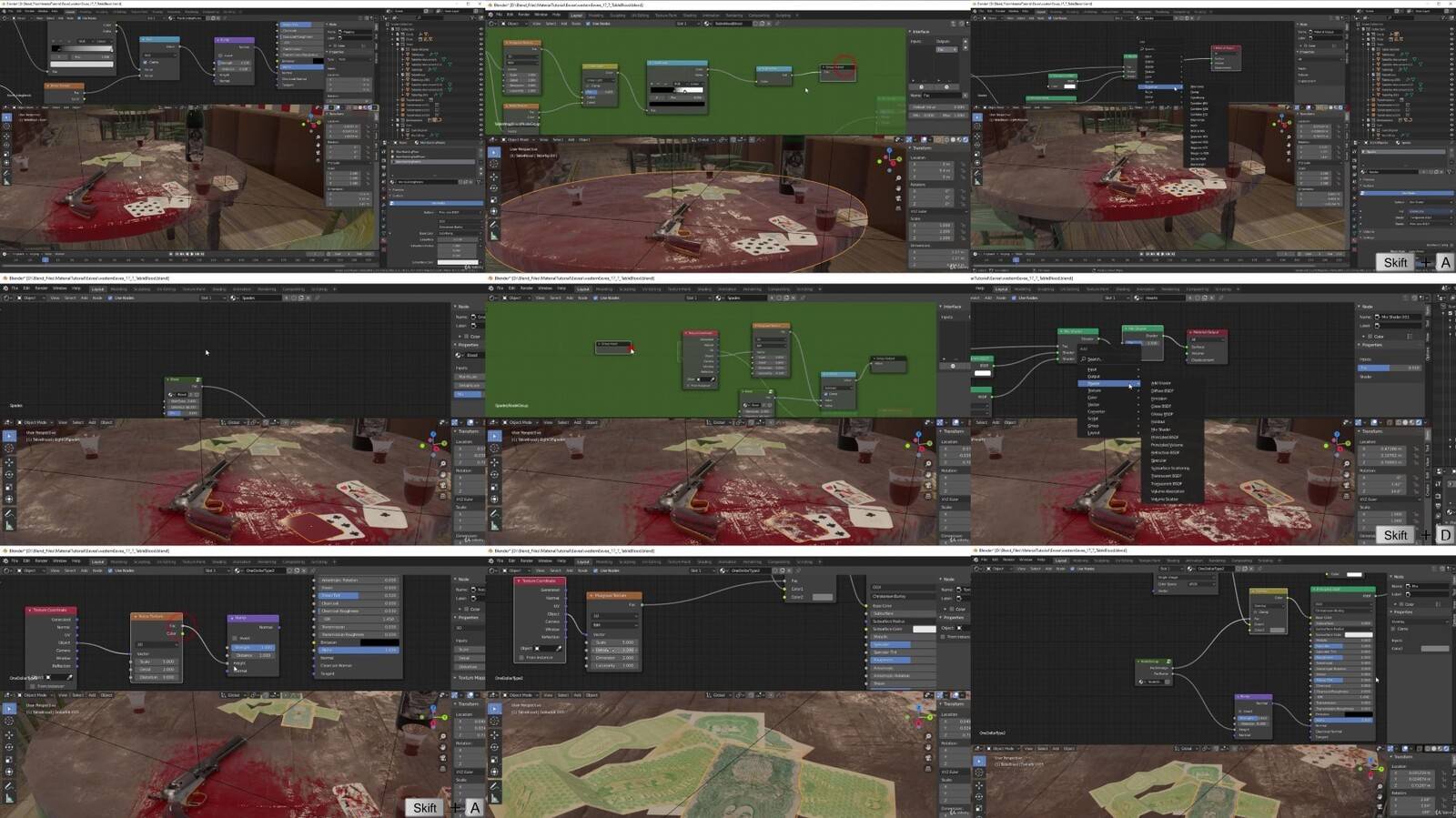Click black Emission color swatch in Noise Texture frame
The image size is (1456, 818).
coord(379,642)
